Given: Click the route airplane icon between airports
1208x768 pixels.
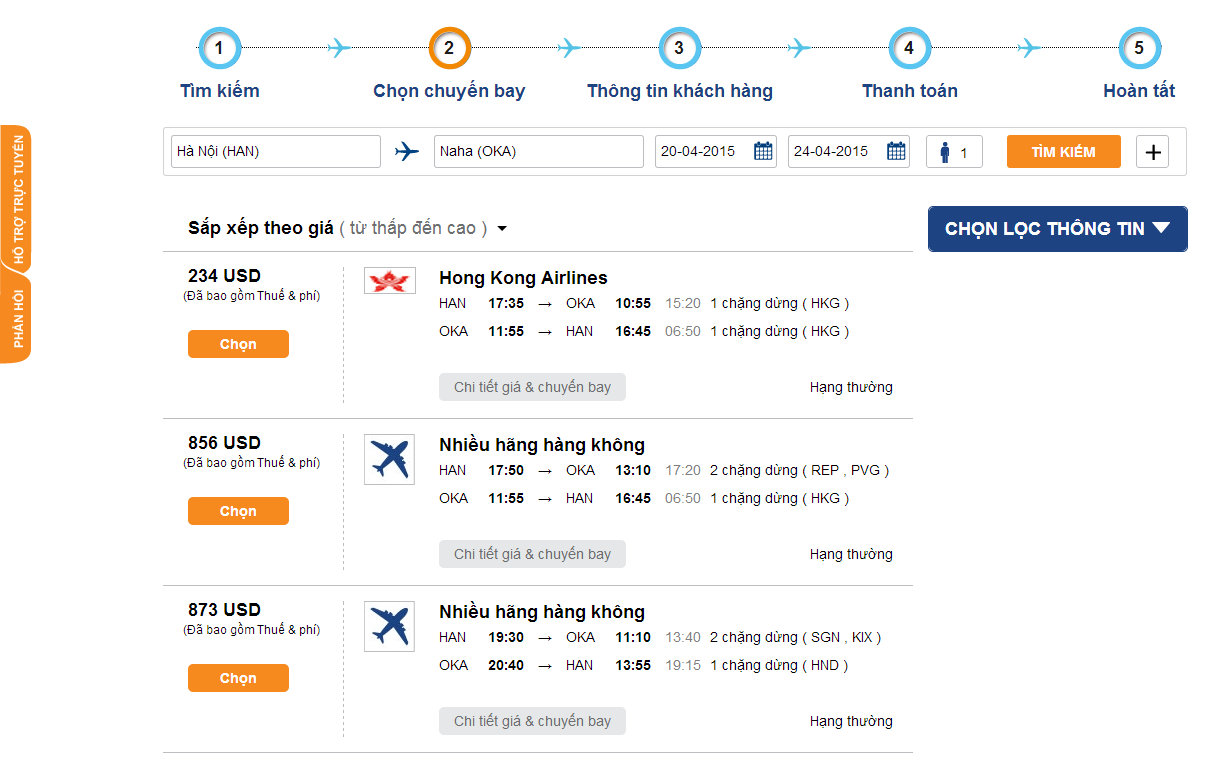Looking at the screenshot, I should [407, 152].
